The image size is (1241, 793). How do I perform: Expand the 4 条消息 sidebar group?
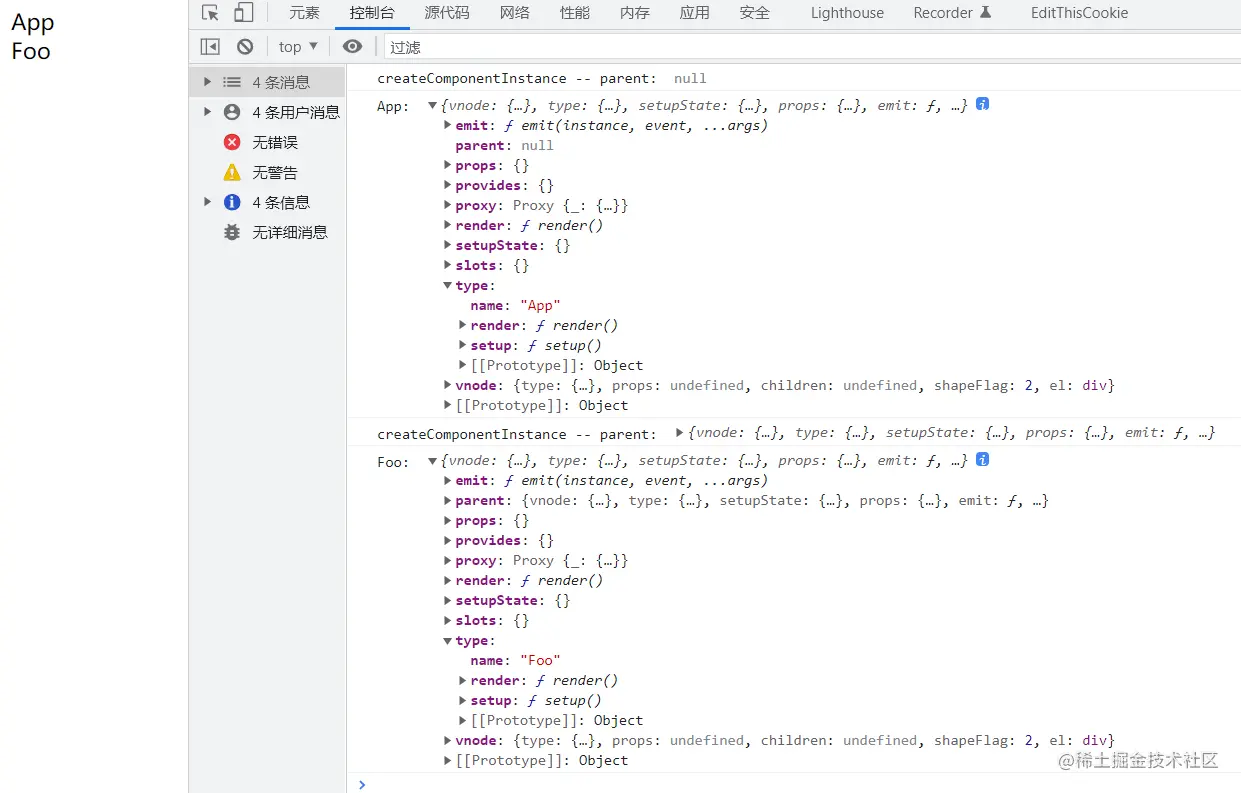[208, 82]
